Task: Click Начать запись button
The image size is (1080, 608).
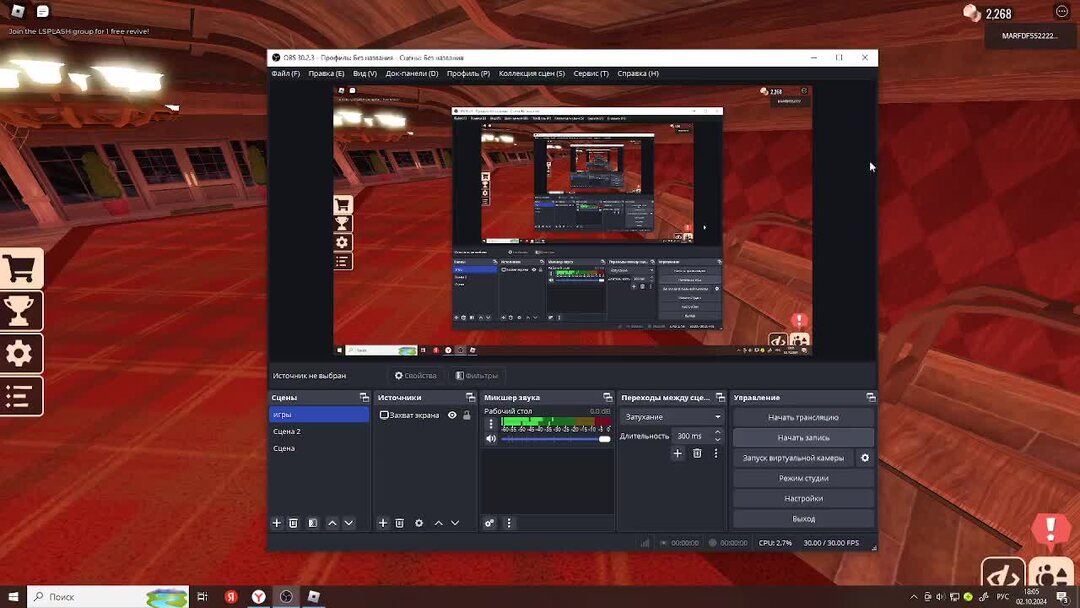Action: pos(804,438)
